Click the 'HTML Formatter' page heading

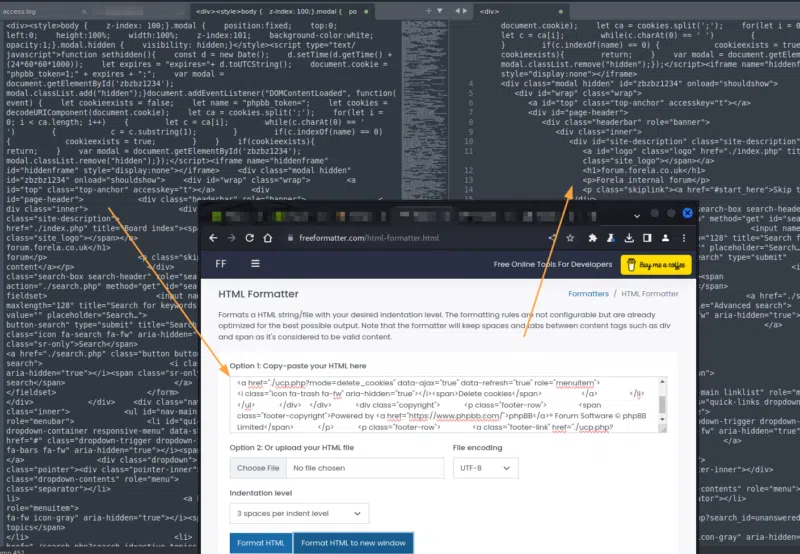(x=258, y=294)
